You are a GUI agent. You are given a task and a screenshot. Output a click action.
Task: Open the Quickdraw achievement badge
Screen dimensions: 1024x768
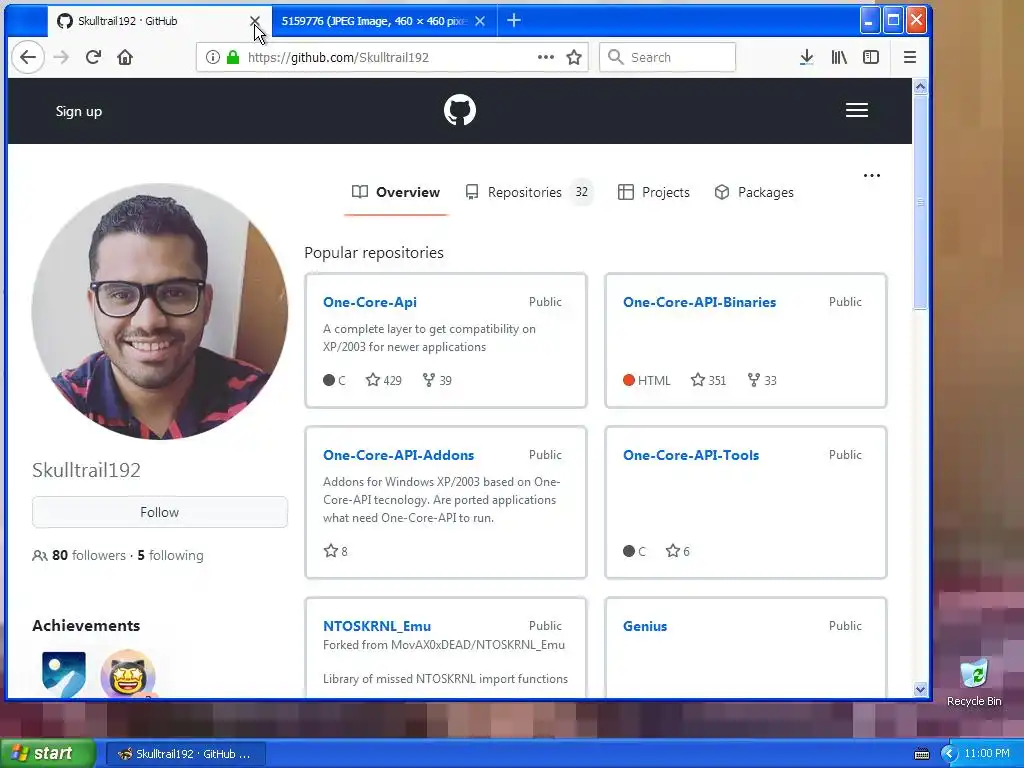click(63, 674)
